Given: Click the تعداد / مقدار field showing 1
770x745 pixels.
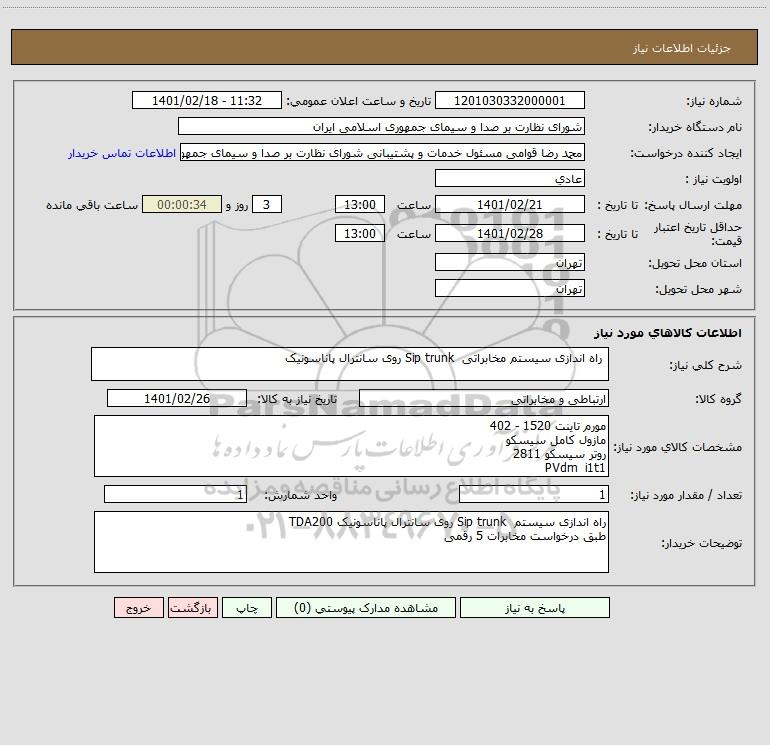Looking at the screenshot, I should (x=534, y=494).
